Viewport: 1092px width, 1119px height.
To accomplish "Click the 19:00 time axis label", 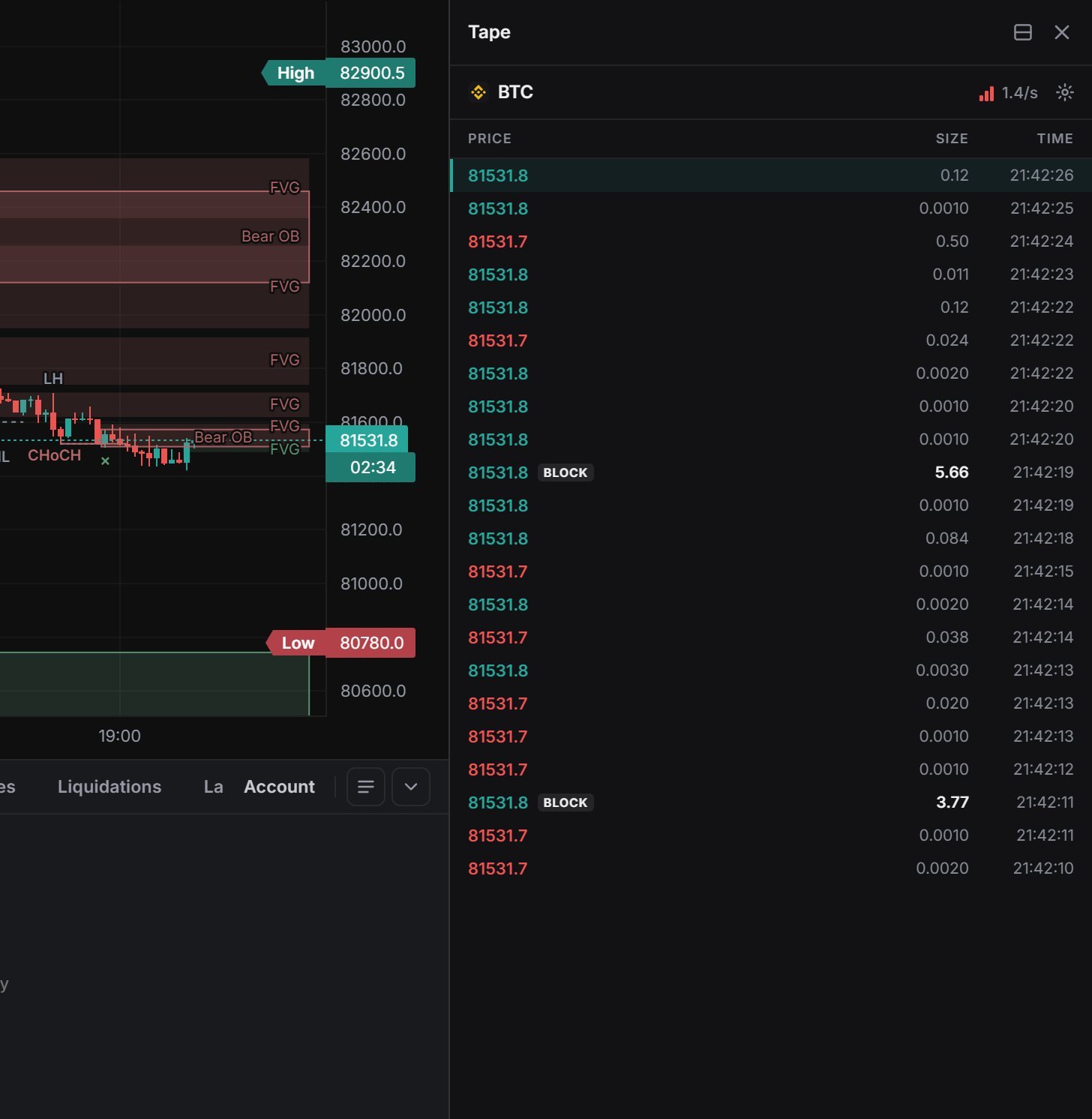I will 120,736.
